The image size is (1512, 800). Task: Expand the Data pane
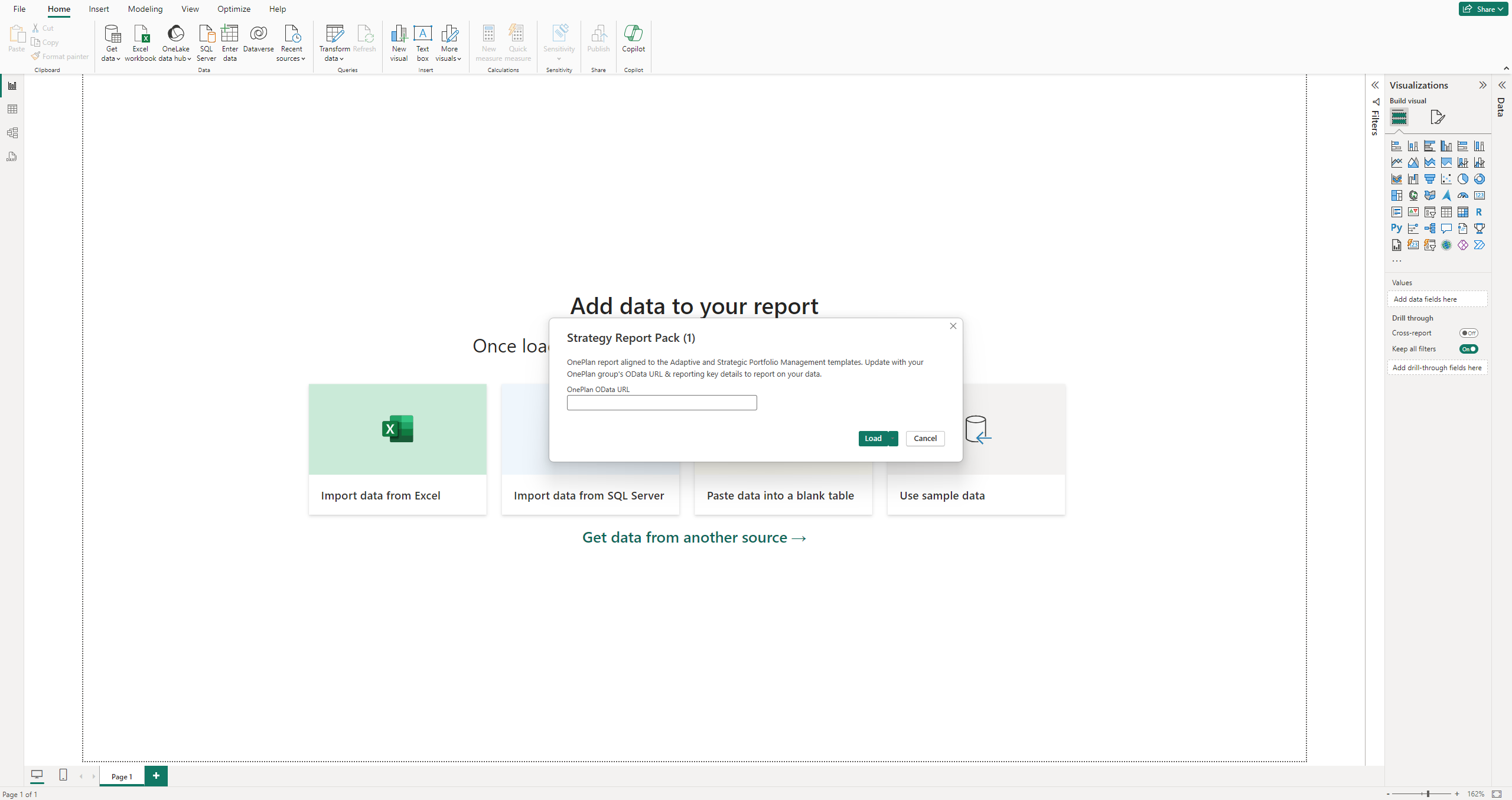tap(1501, 86)
